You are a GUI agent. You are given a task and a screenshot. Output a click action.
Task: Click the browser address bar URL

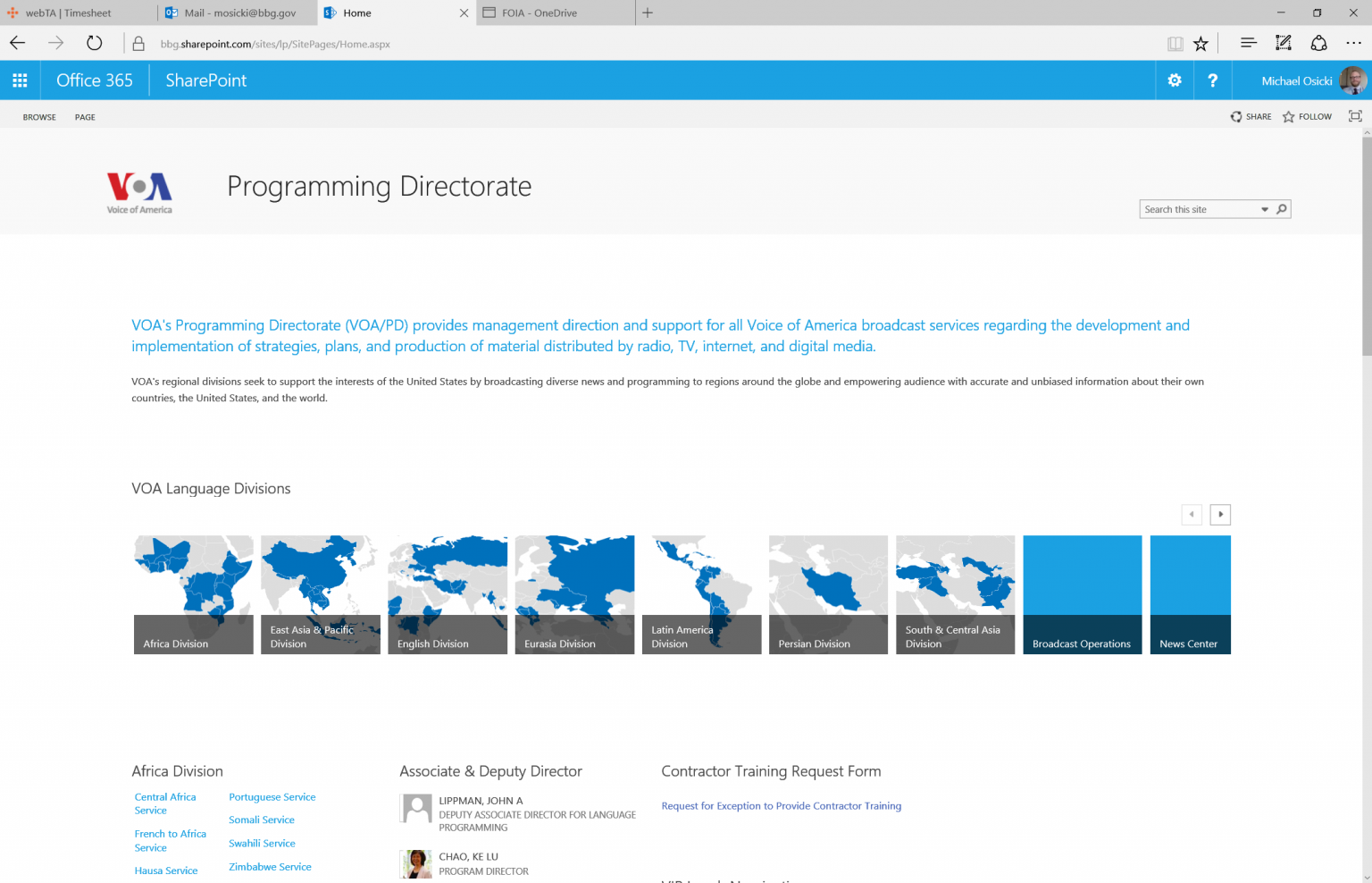coord(275,44)
